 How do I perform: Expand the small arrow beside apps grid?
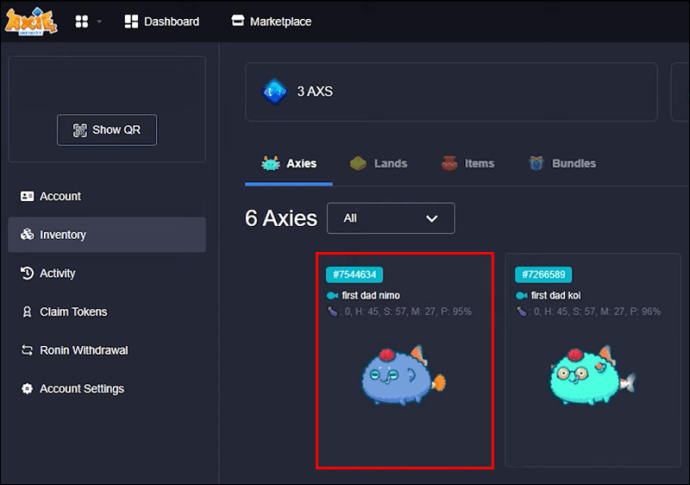click(99, 22)
